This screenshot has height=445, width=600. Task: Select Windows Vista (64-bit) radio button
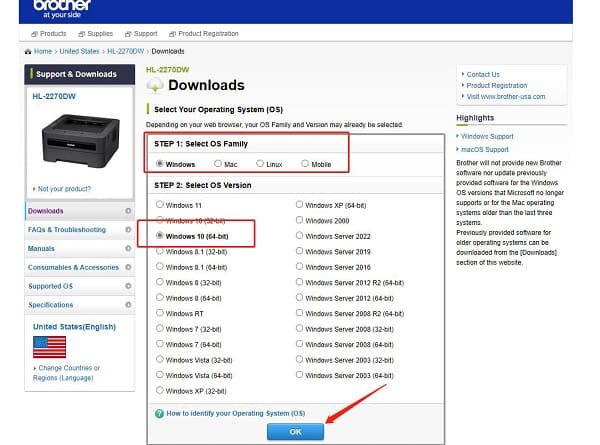tap(160, 375)
